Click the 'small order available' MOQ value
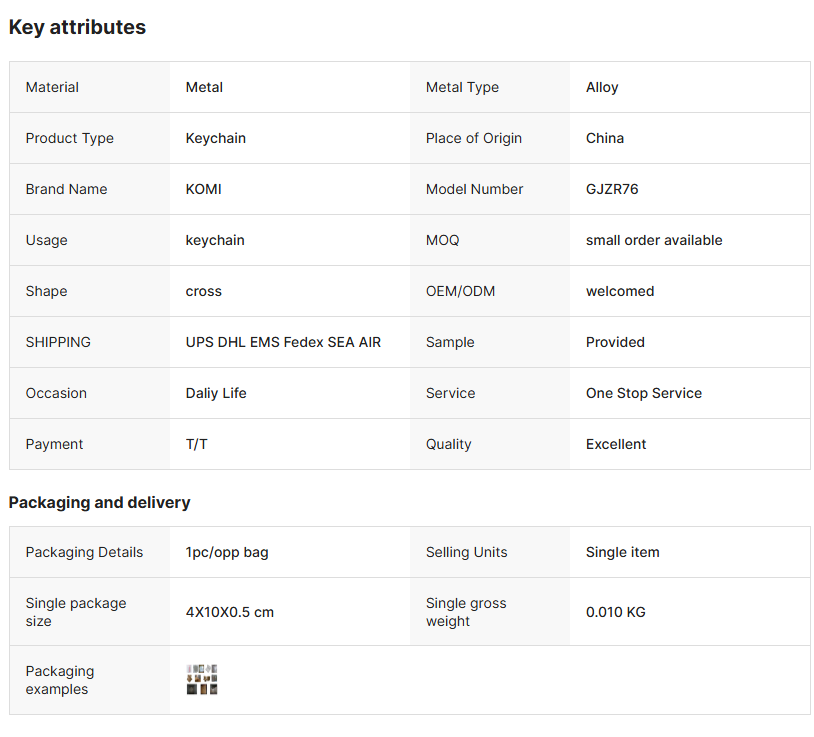 tap(654, 240)
